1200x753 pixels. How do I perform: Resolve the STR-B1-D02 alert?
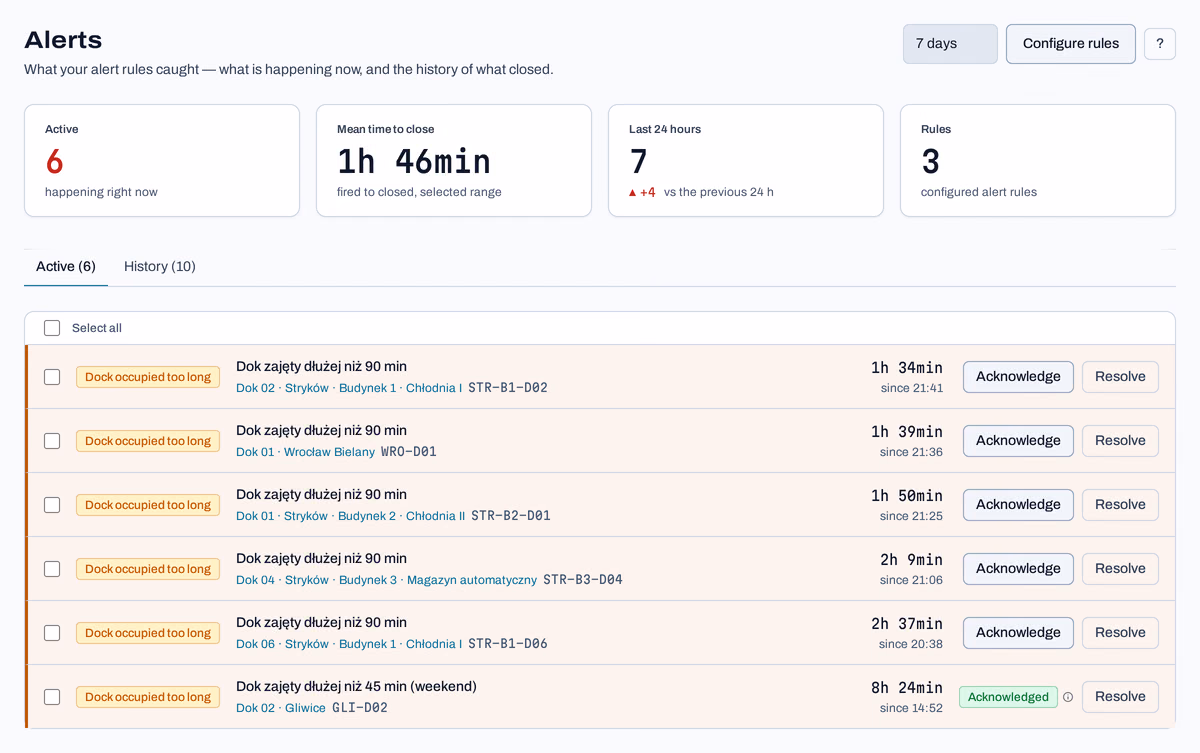point(1120,377)
